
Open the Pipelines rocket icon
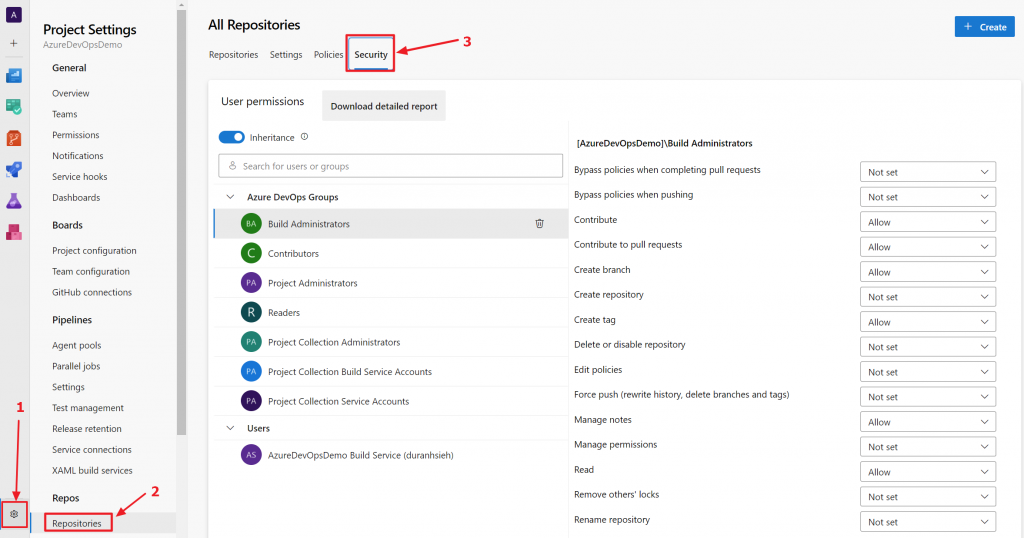(14, 170)
